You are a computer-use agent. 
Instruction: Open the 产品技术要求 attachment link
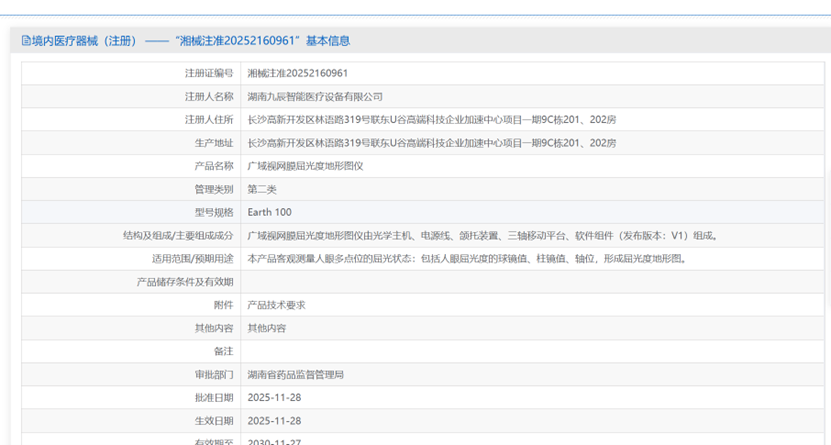click(276, 305)
